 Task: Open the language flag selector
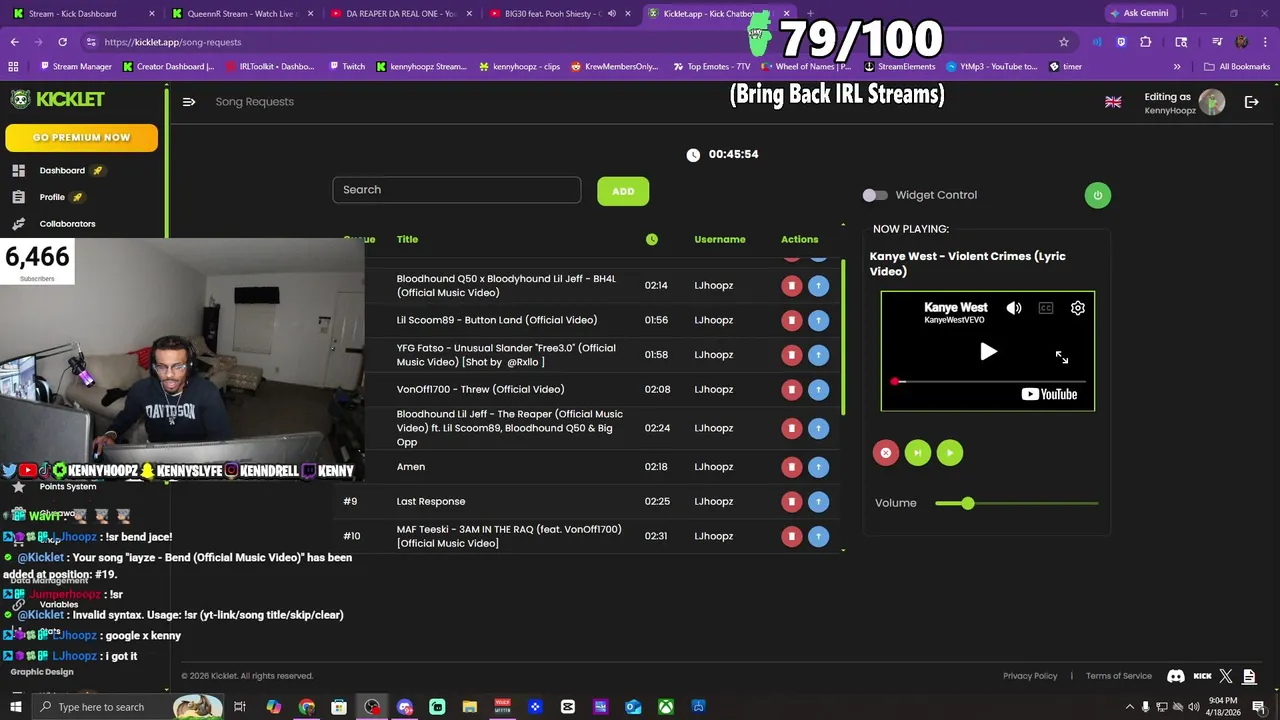tap(1113, 102)
